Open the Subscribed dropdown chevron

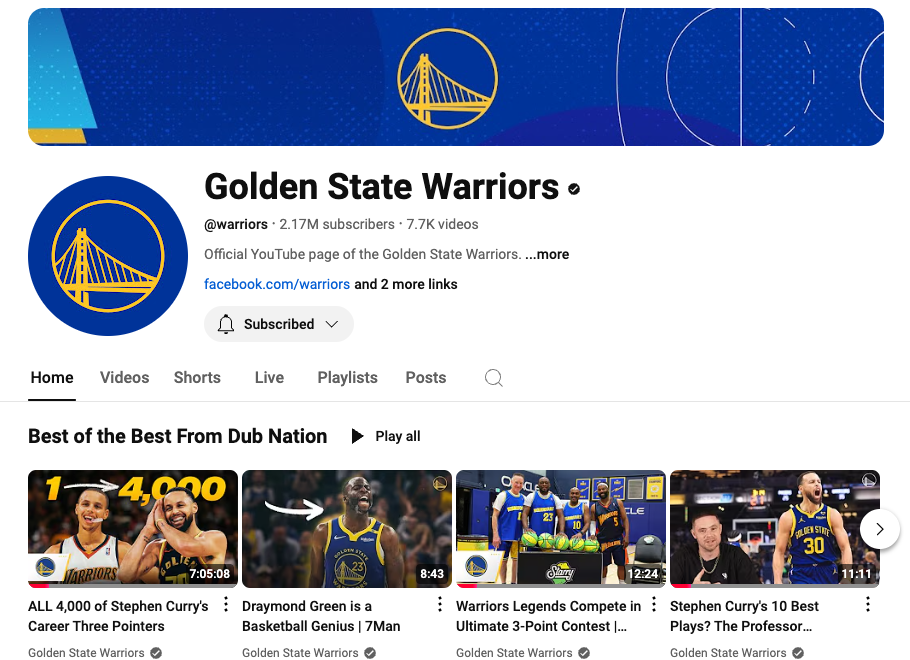point(331,324)
